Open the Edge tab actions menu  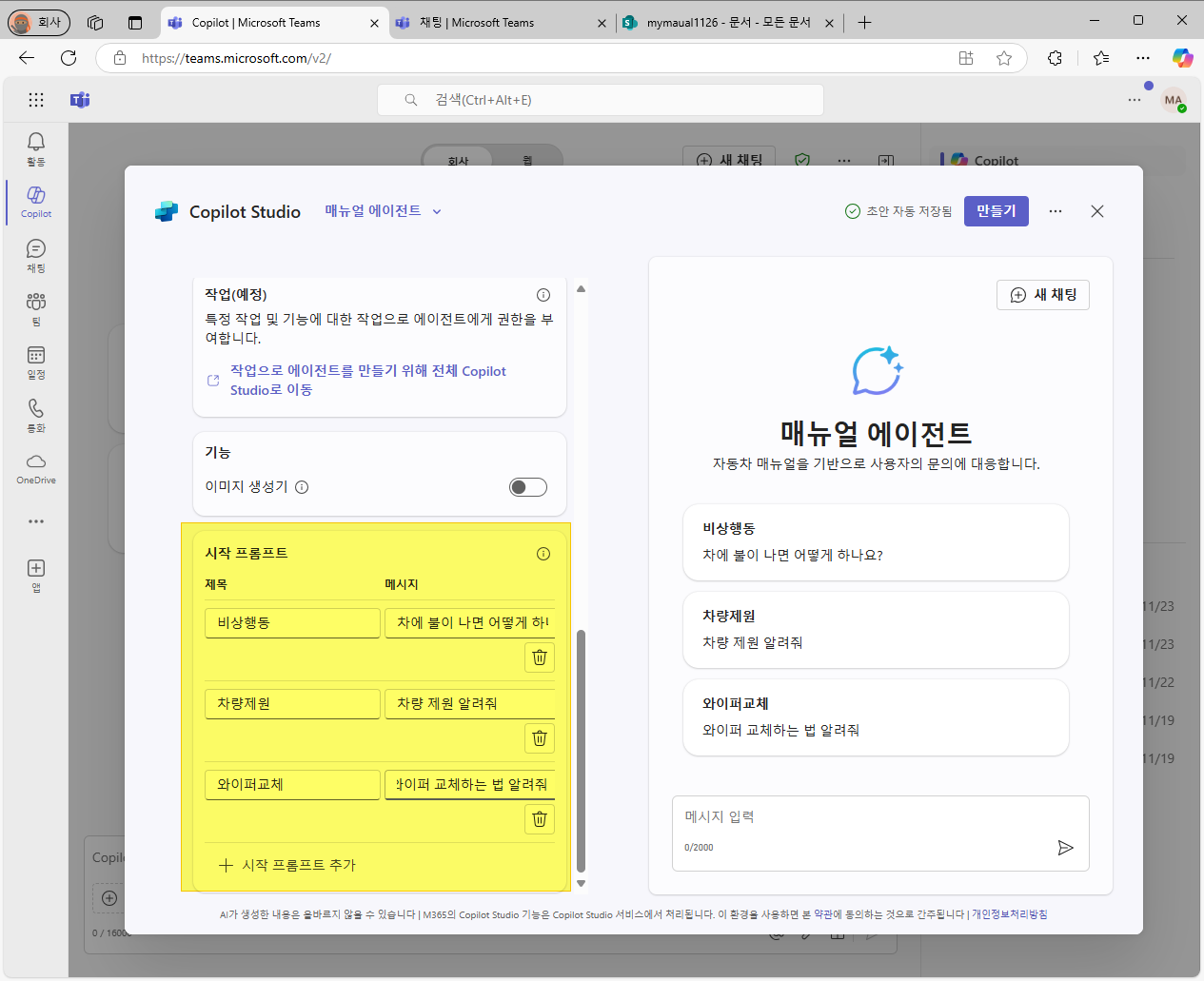134,22
